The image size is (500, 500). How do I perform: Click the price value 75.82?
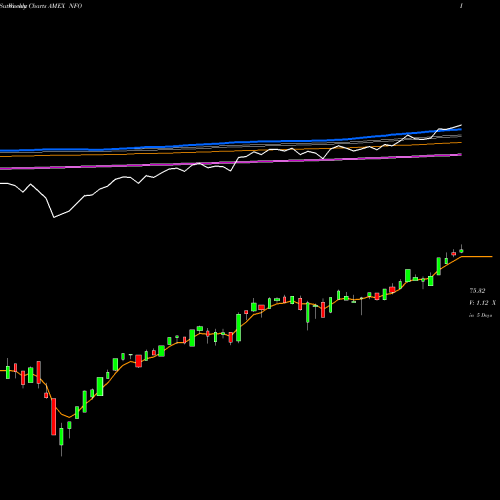tap(477, 291)
